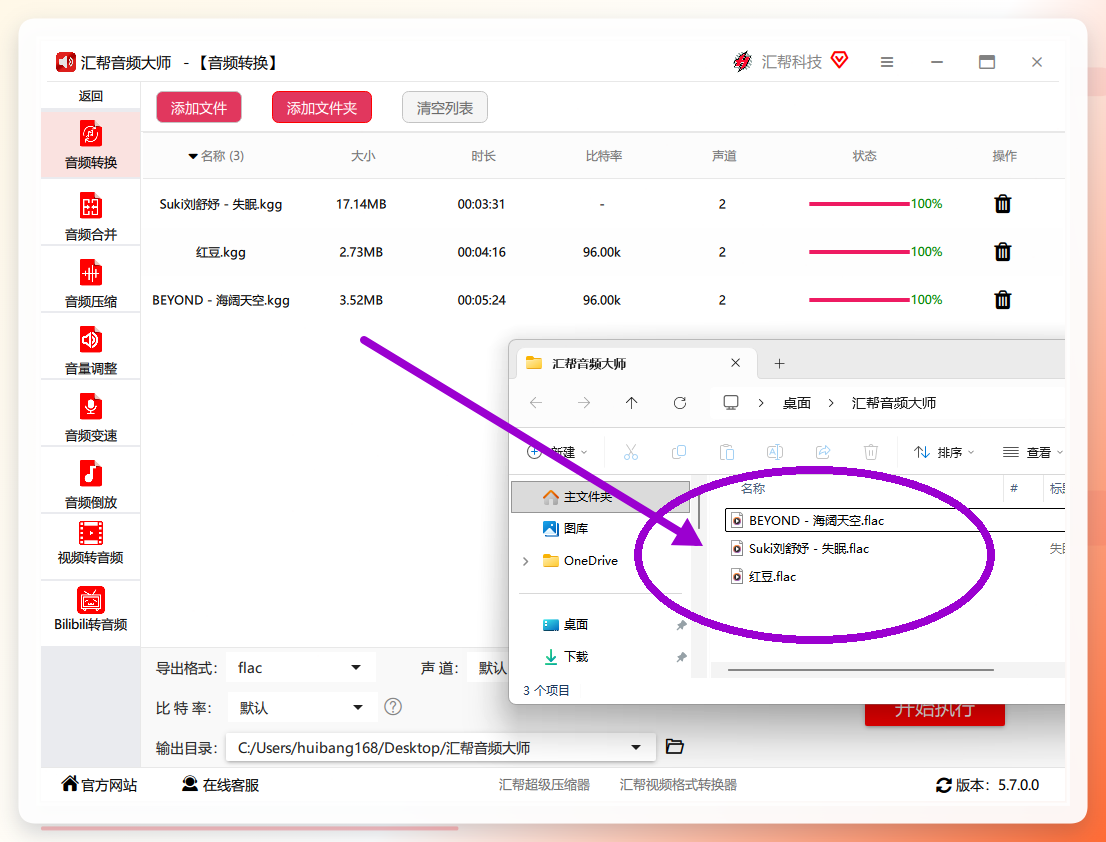The width and height of the screenshot is (1106, 842).
Task: Delete the Suki刘舒妤 - 失眠.kgg row
Action: tap(1002, 204)
